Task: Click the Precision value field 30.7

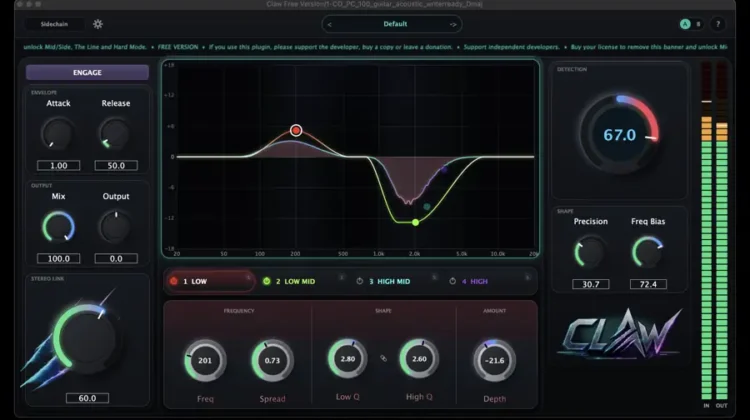Action: (x=591, y=284)
